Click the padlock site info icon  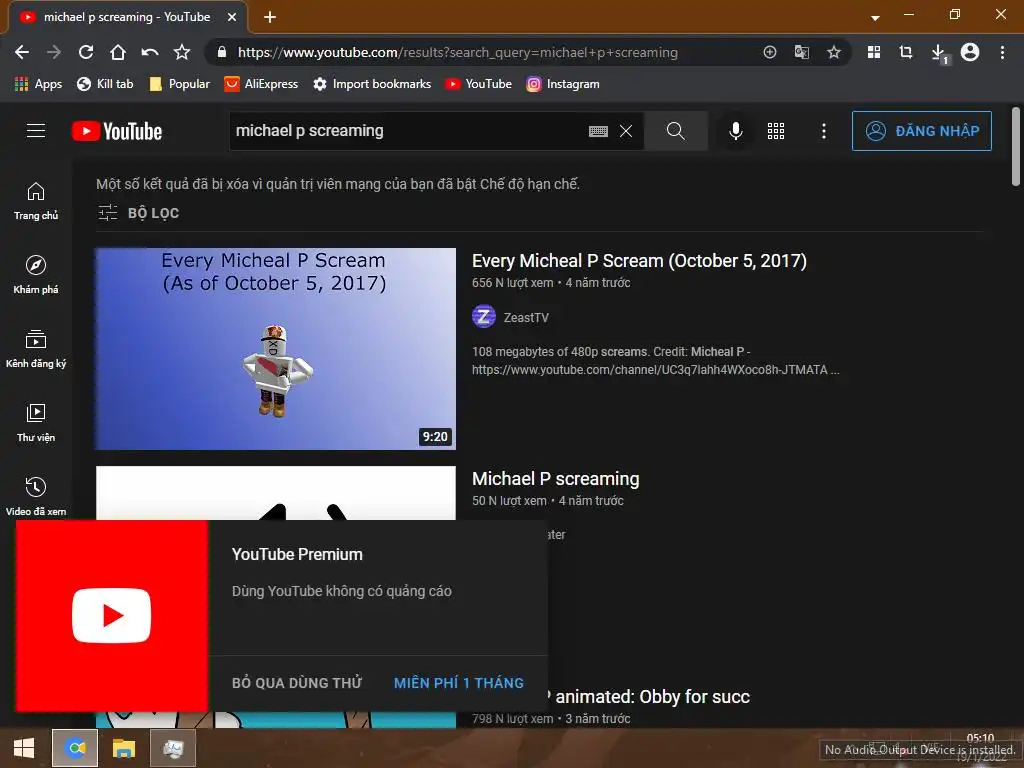coord(221,52)
